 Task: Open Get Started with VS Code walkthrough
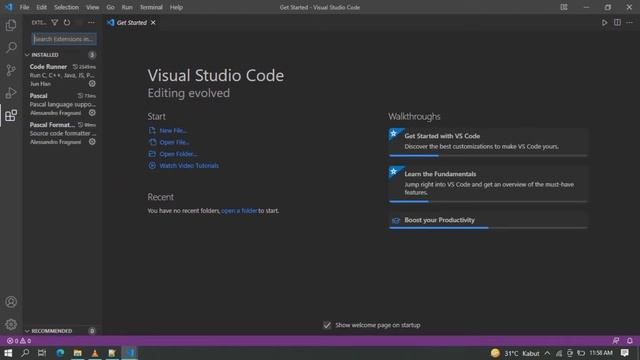tap(488, 142)
